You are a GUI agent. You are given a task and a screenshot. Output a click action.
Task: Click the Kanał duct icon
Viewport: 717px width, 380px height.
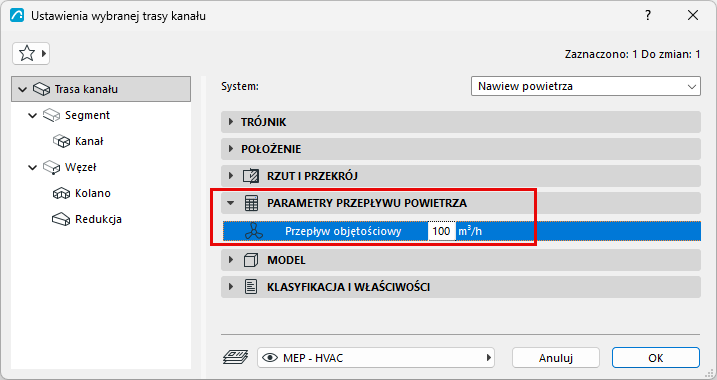[61, 141]
